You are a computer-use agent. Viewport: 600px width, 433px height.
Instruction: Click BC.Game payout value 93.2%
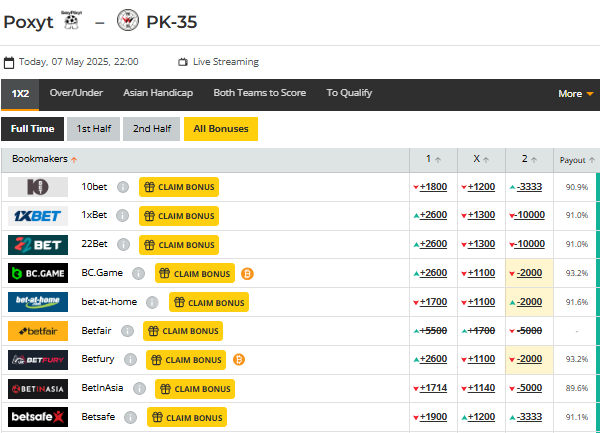[577, 273]
